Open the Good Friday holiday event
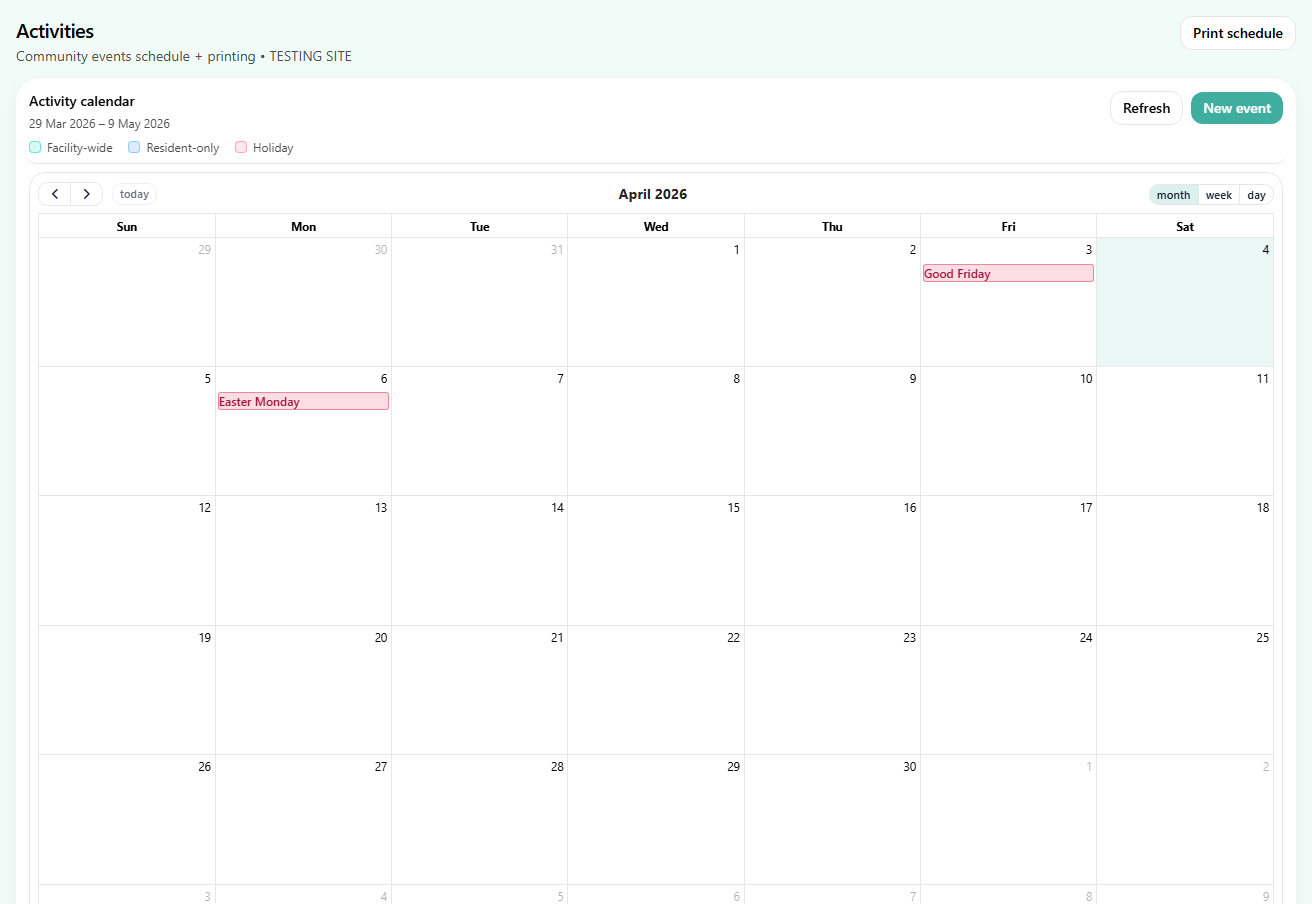Screen dimensions: 1312x904 point(1007,273)
